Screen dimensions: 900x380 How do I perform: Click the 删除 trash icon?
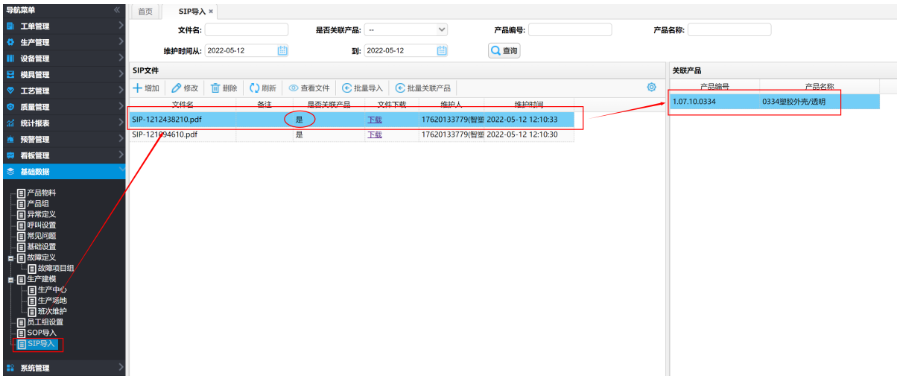pos(215,88)
